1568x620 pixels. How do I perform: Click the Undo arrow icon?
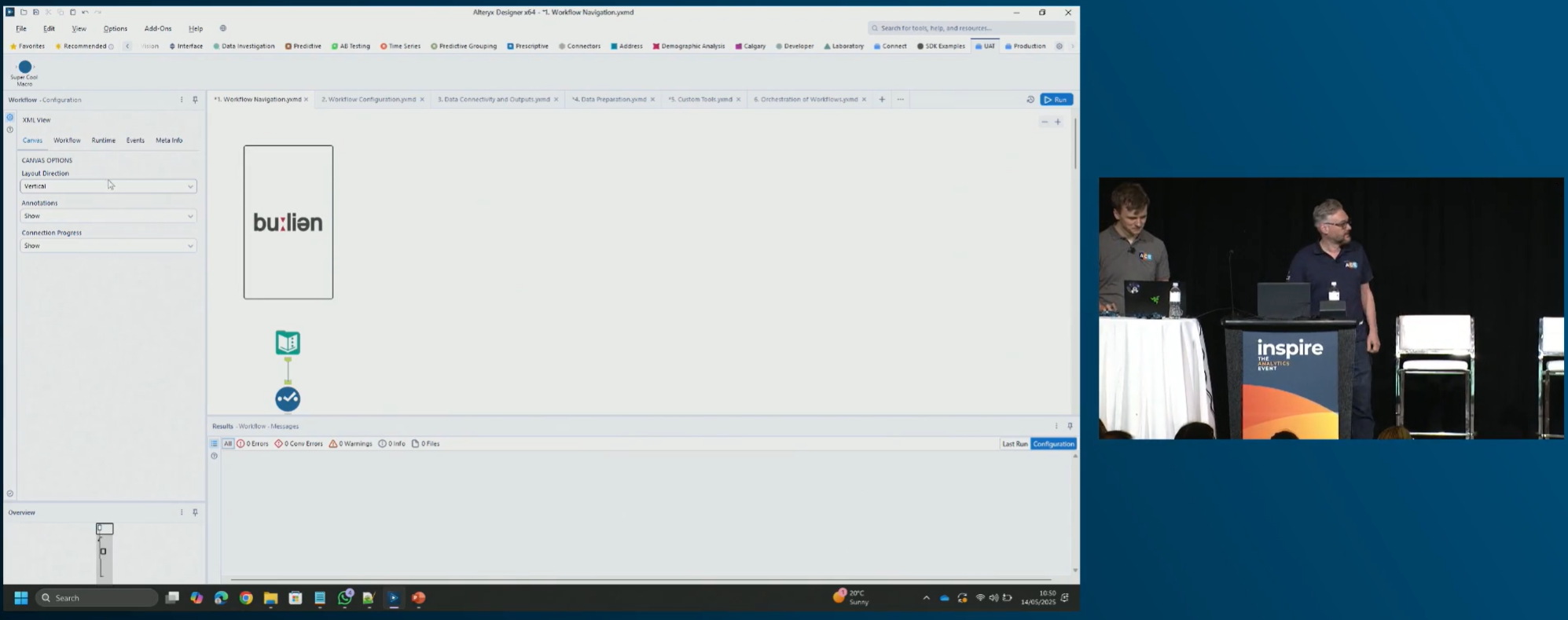coord(86,12)
